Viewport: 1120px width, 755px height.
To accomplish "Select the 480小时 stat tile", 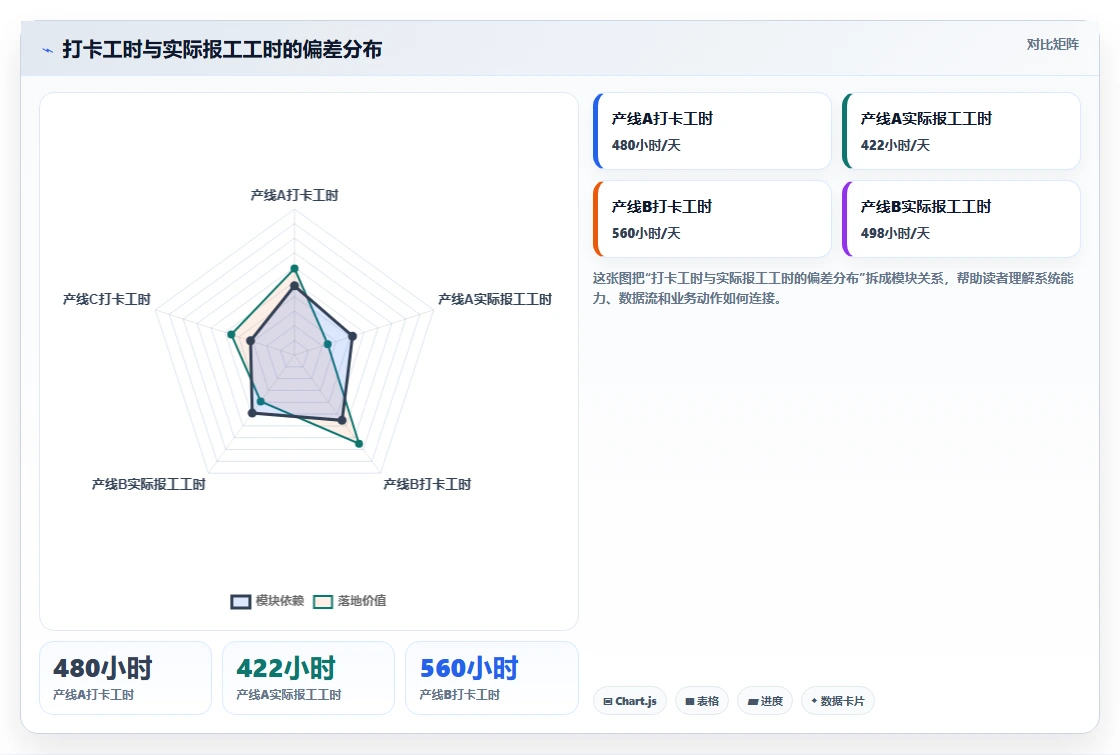I will [x=125, y=678].
